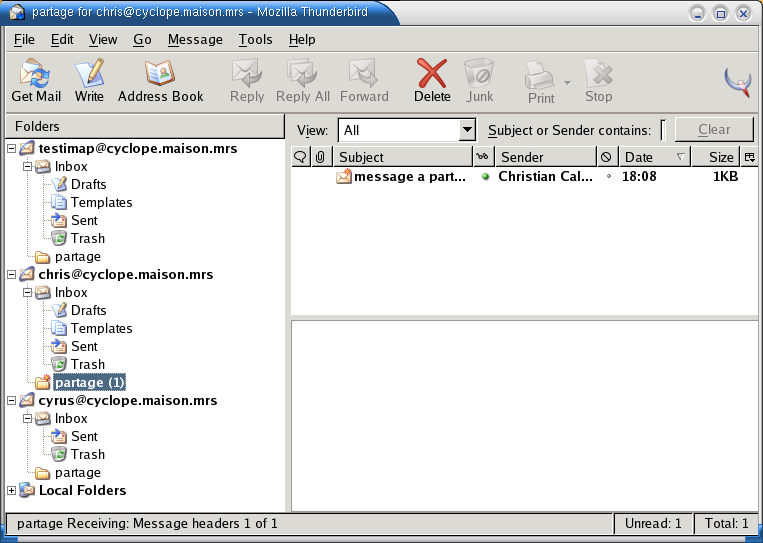
Task: Click 'Total: 1' in status bar
Action: tap(727, 524)
